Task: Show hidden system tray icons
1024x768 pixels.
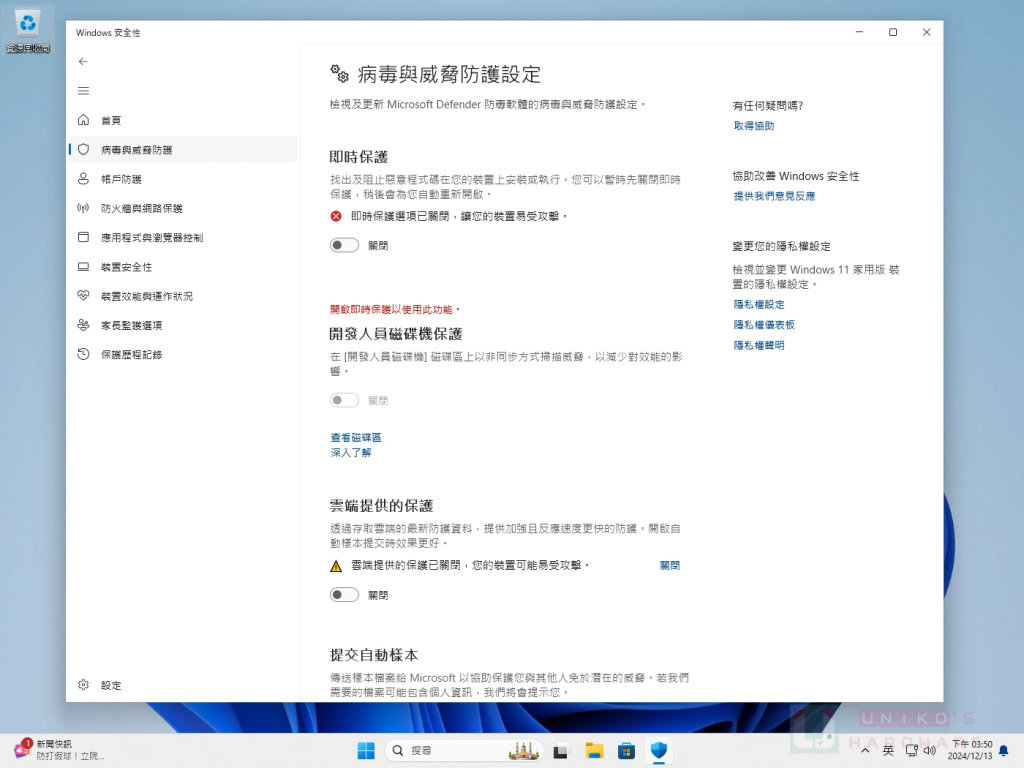Action: pyautogui.click(x=865, y=751)
